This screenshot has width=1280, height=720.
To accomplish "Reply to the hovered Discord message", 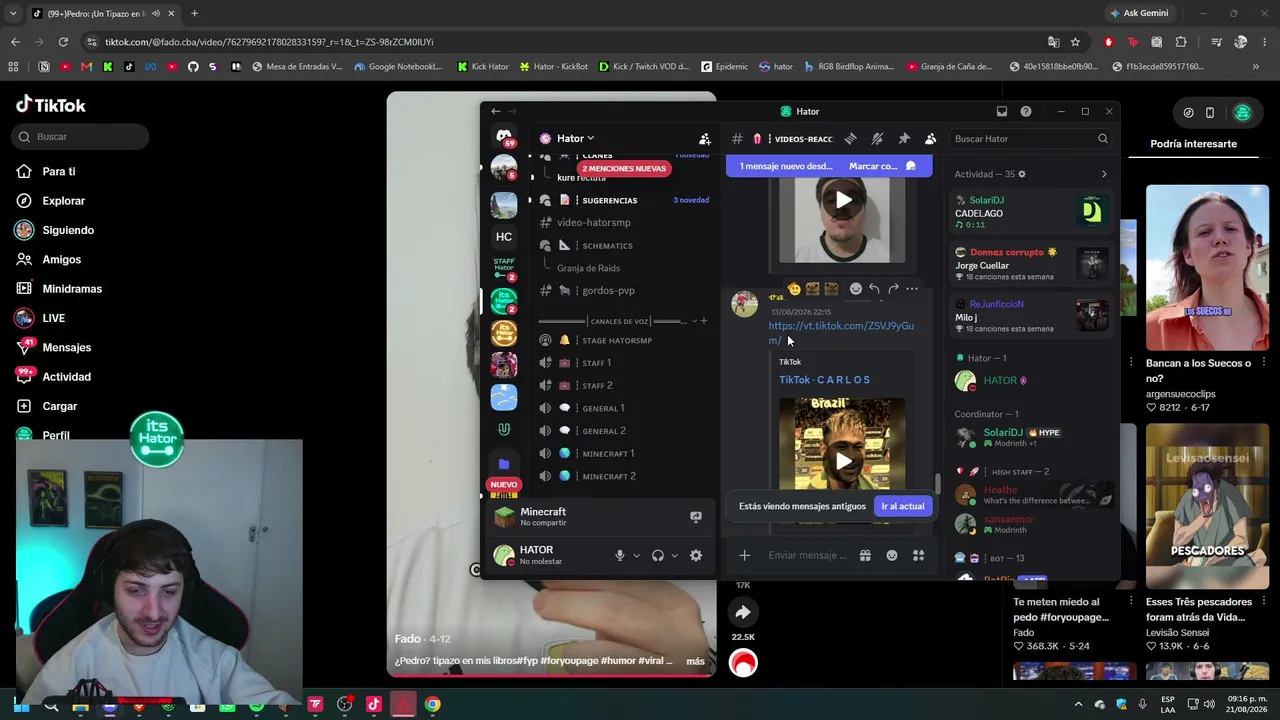I will click(x=874, y=289).
